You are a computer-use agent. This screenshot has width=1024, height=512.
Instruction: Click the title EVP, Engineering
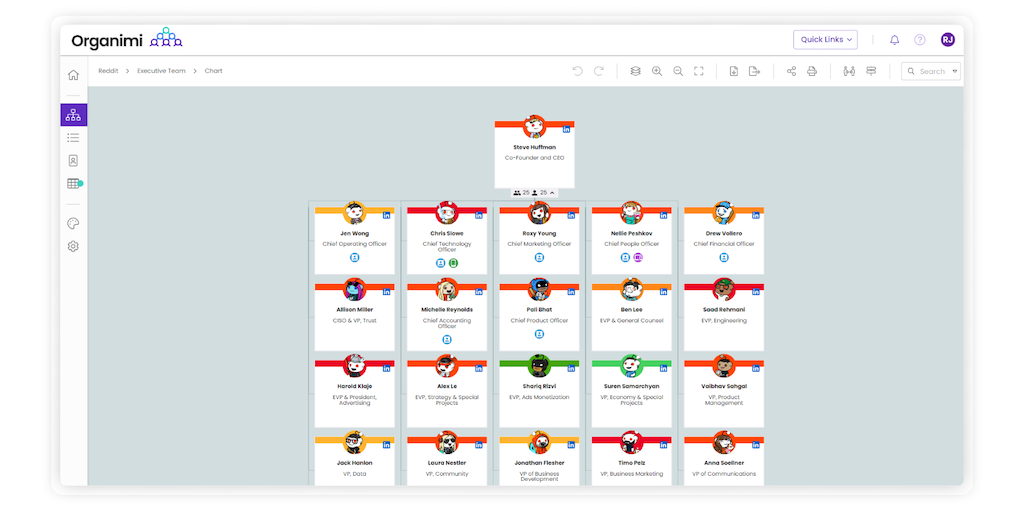pyautogui.click(x=724, y=321)
